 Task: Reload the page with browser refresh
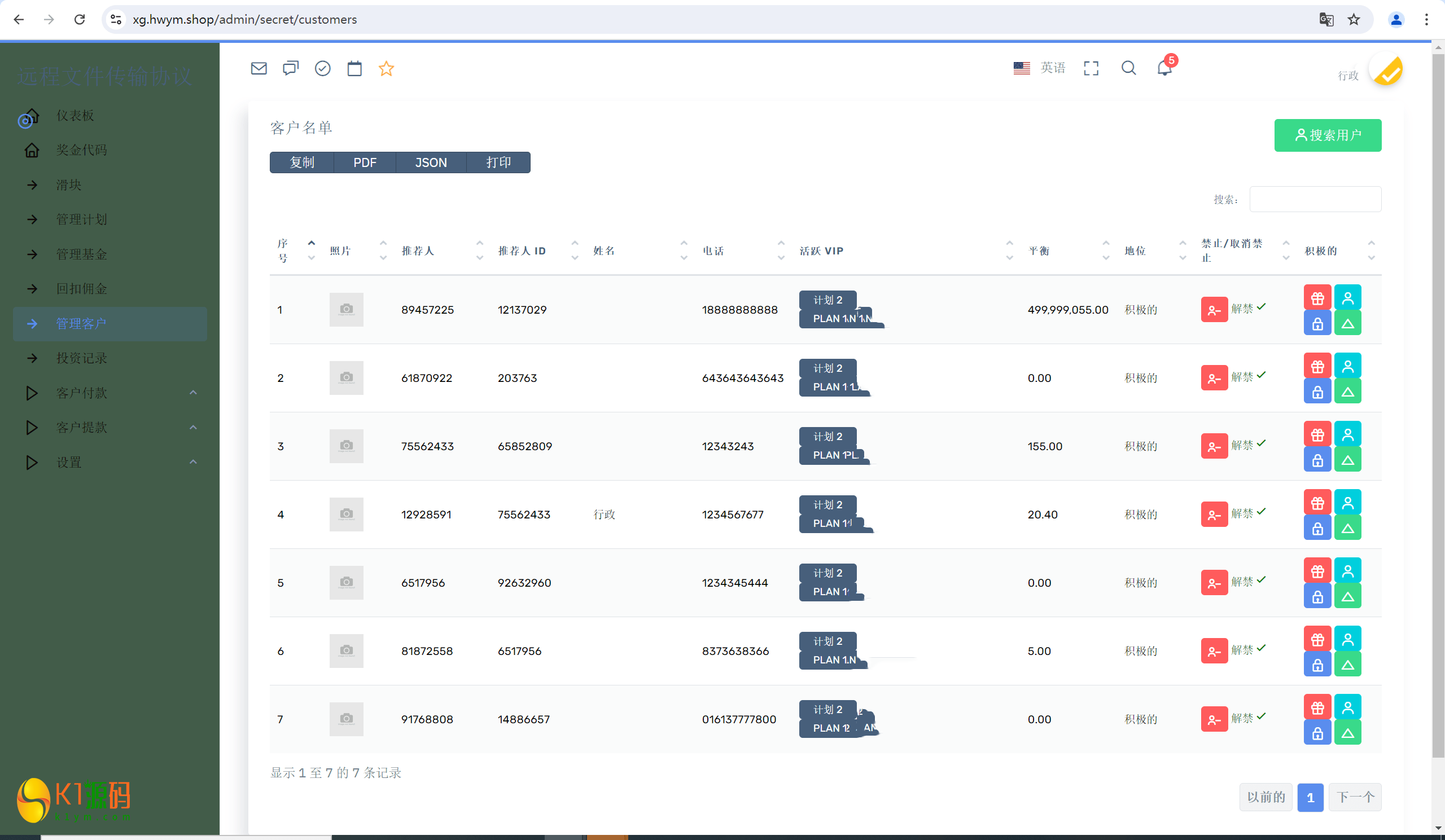click(80, 20)
